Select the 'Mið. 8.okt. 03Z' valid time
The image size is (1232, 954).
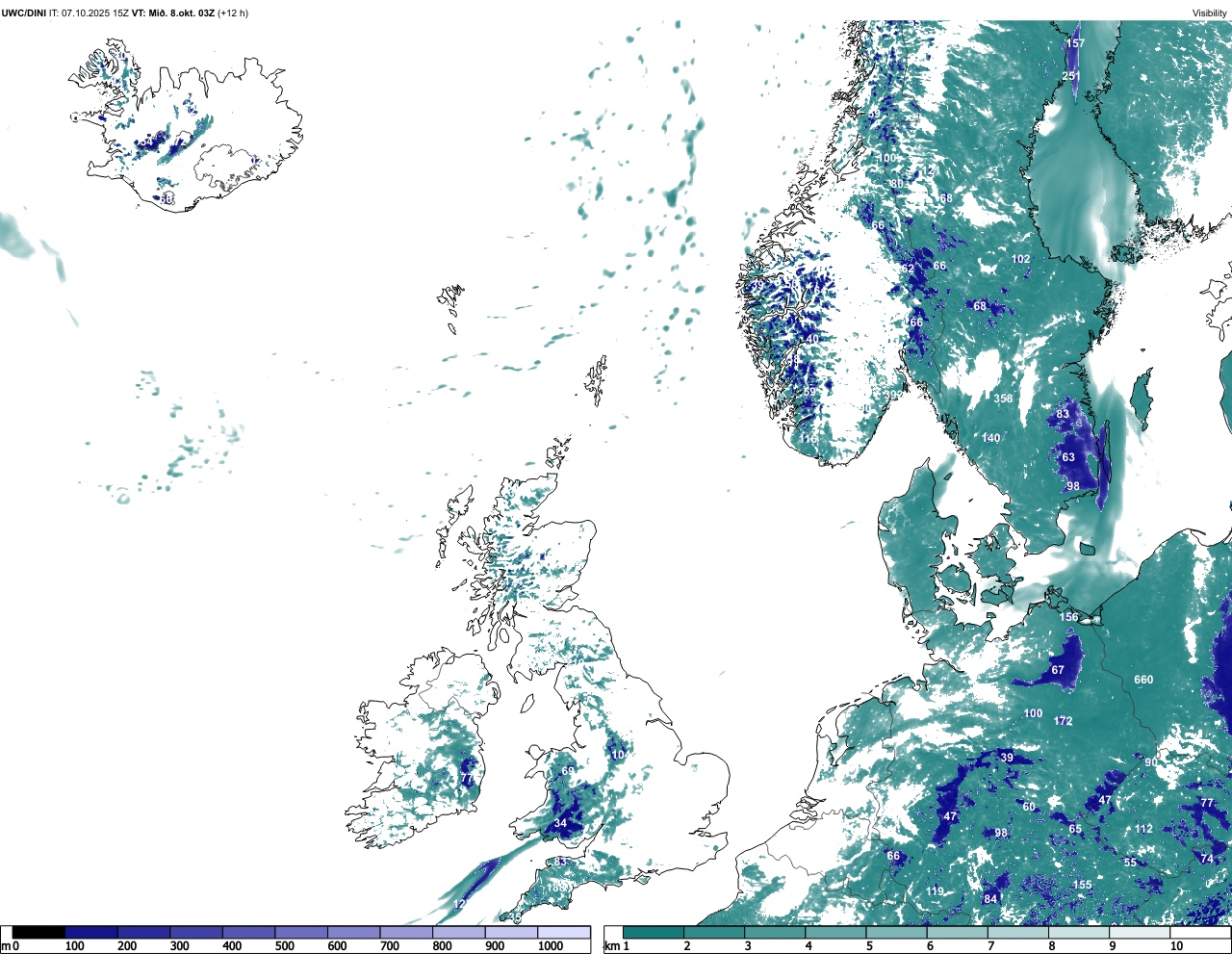click(180, 13)
